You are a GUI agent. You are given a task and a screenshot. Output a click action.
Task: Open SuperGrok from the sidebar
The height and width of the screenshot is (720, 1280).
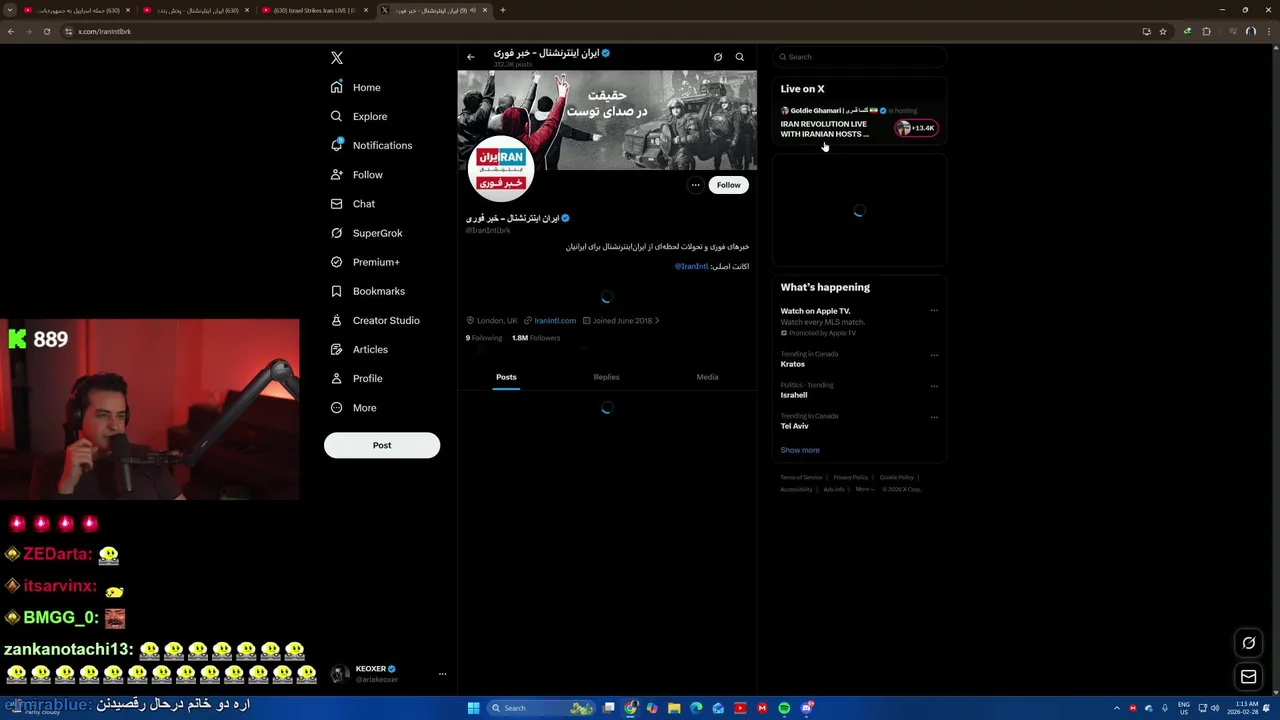[367, 233]
